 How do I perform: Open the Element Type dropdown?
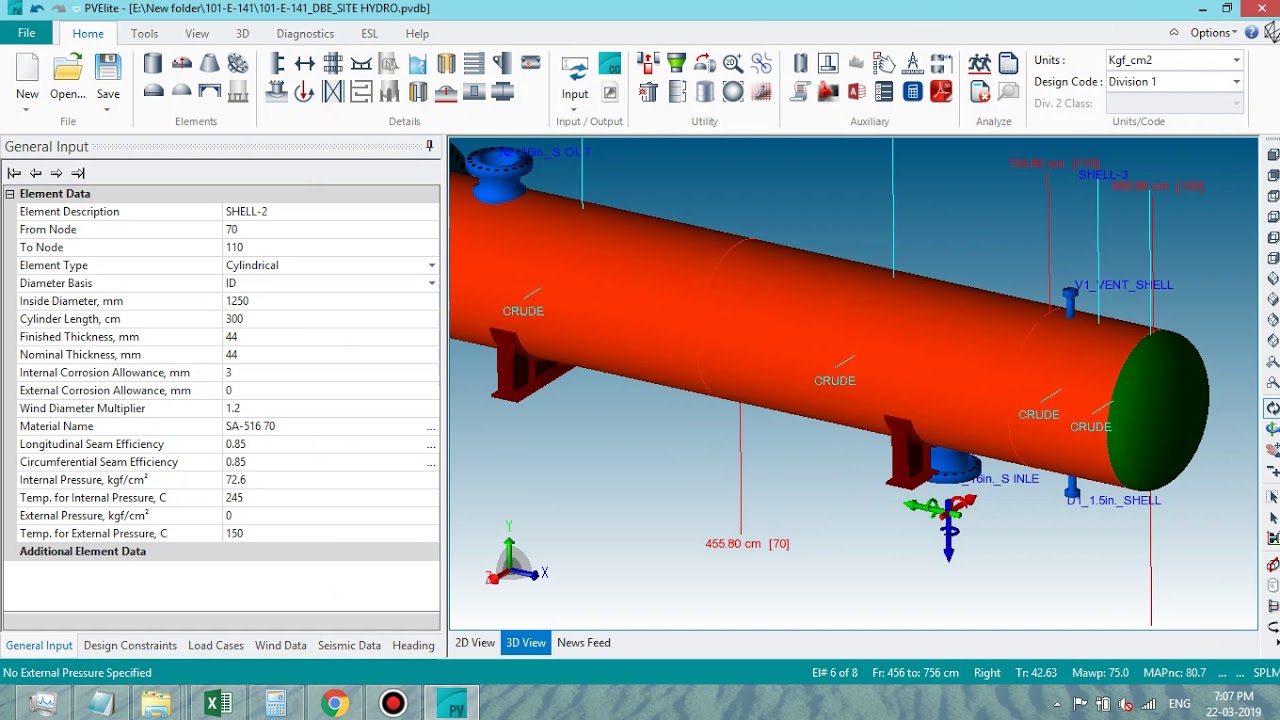432,265
